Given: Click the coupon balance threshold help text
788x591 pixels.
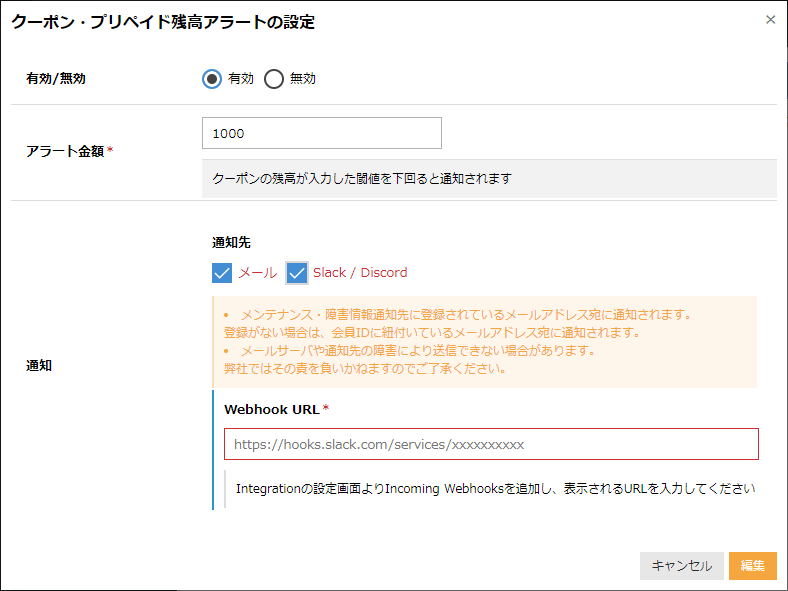Looking at the screenshot, I should point(362,179).
